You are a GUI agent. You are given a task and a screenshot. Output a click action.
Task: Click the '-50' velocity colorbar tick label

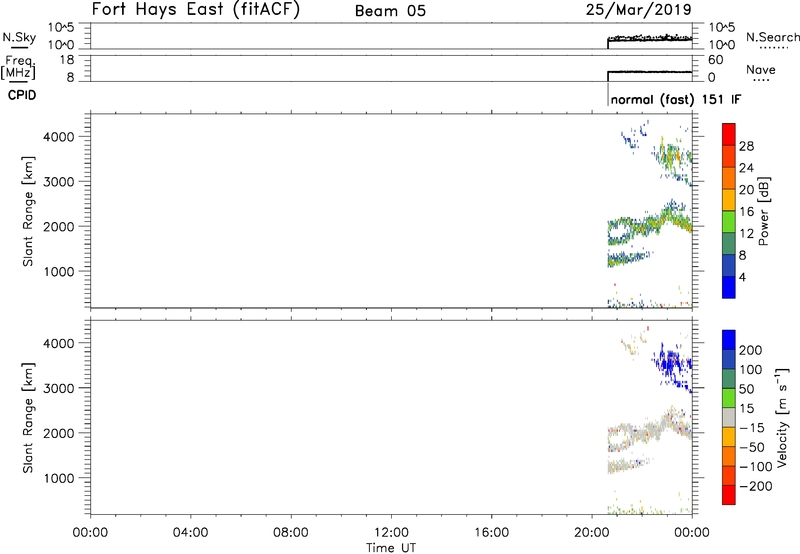(x=752, y=447)
